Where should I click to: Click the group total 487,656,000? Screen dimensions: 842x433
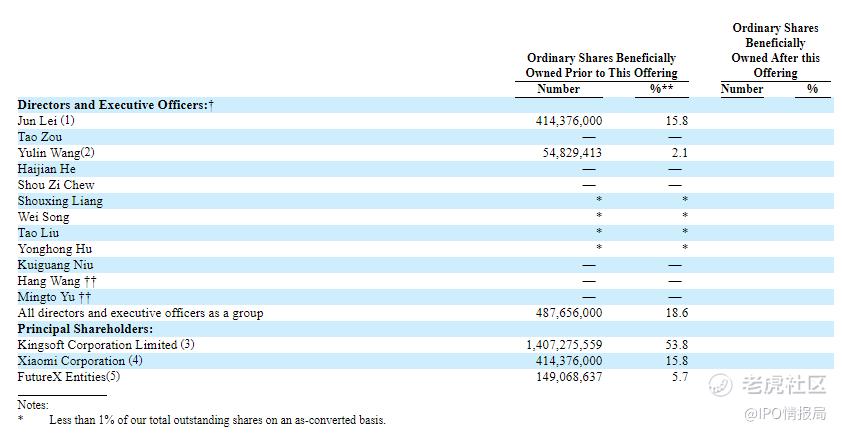pyautogui.click(x=569, y=313)
